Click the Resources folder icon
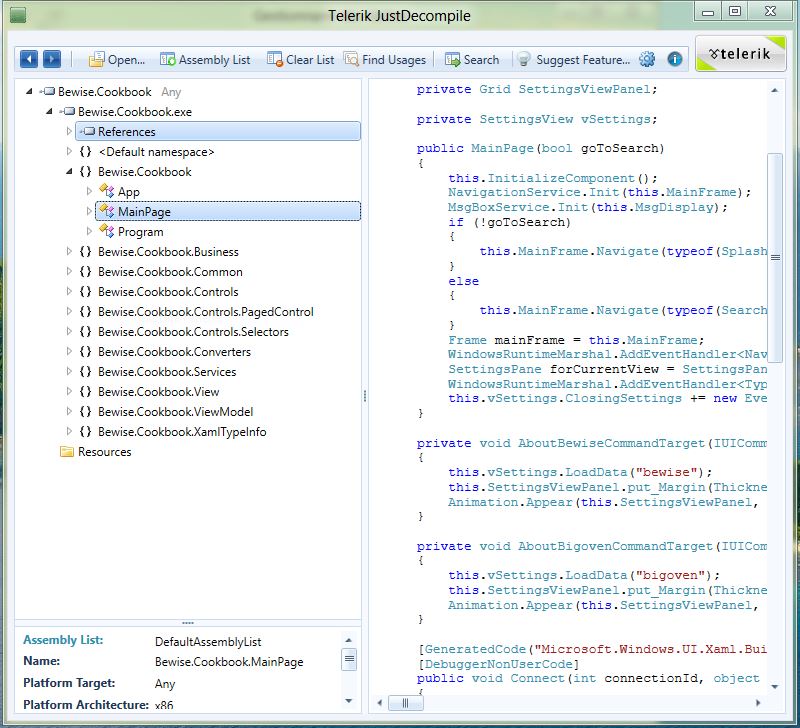 [x=67, y=451]
